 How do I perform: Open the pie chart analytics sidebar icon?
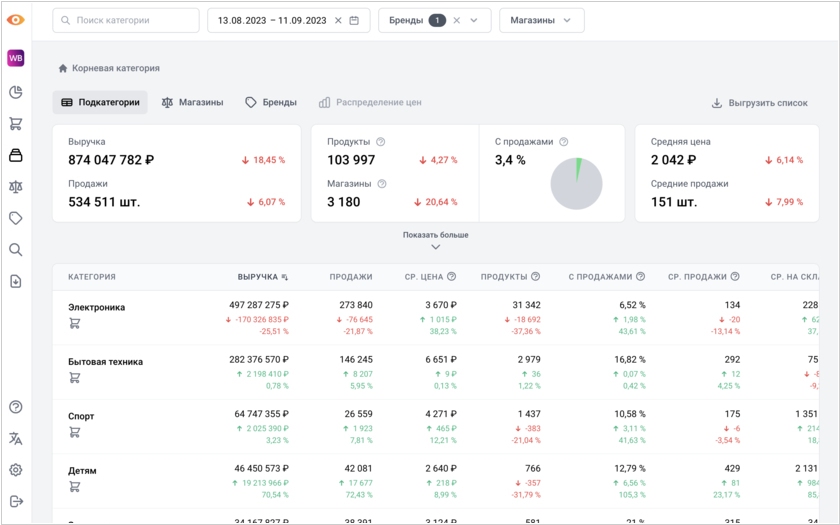click(16, 92)
